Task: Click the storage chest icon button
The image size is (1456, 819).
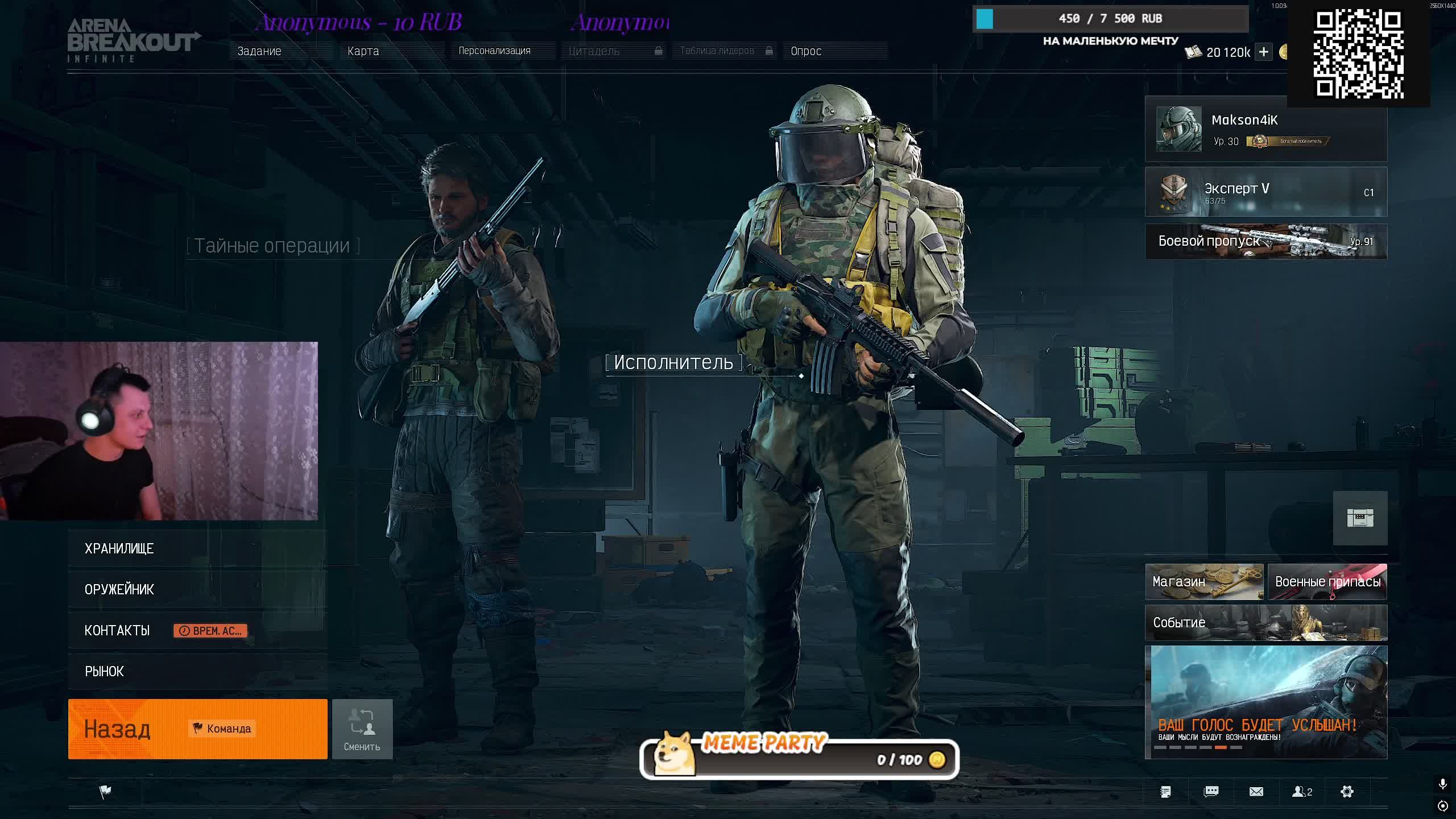Action: 1360,518
